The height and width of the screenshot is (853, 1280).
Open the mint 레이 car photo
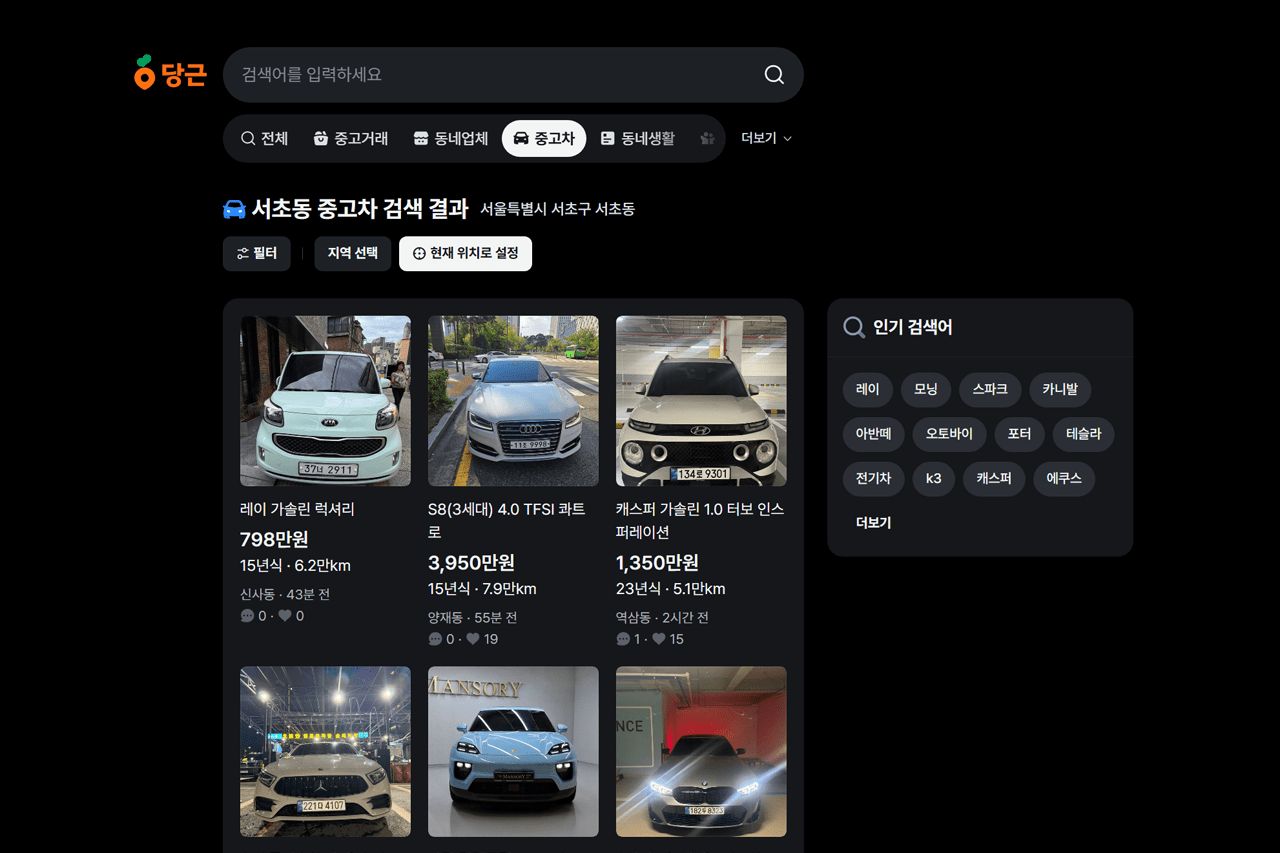click(x=325, y=401)
